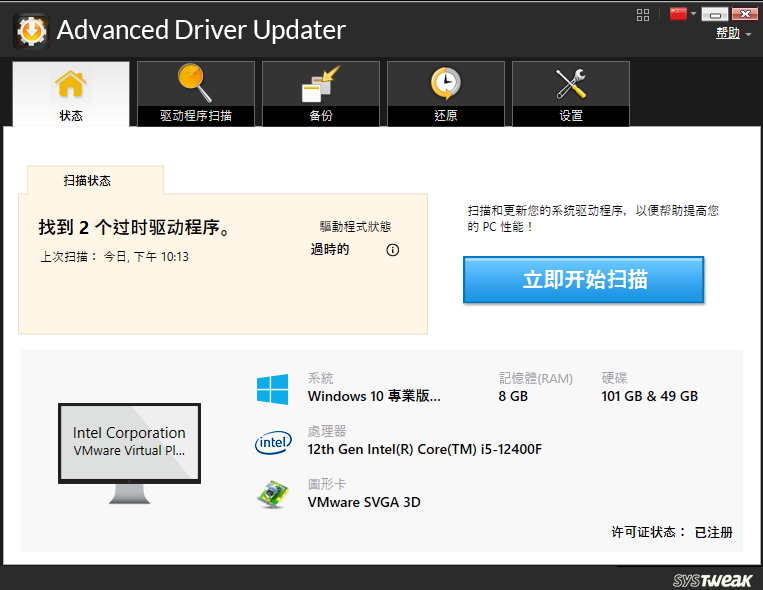Click the "記憶體(RAM)" label

coord(536,378)
